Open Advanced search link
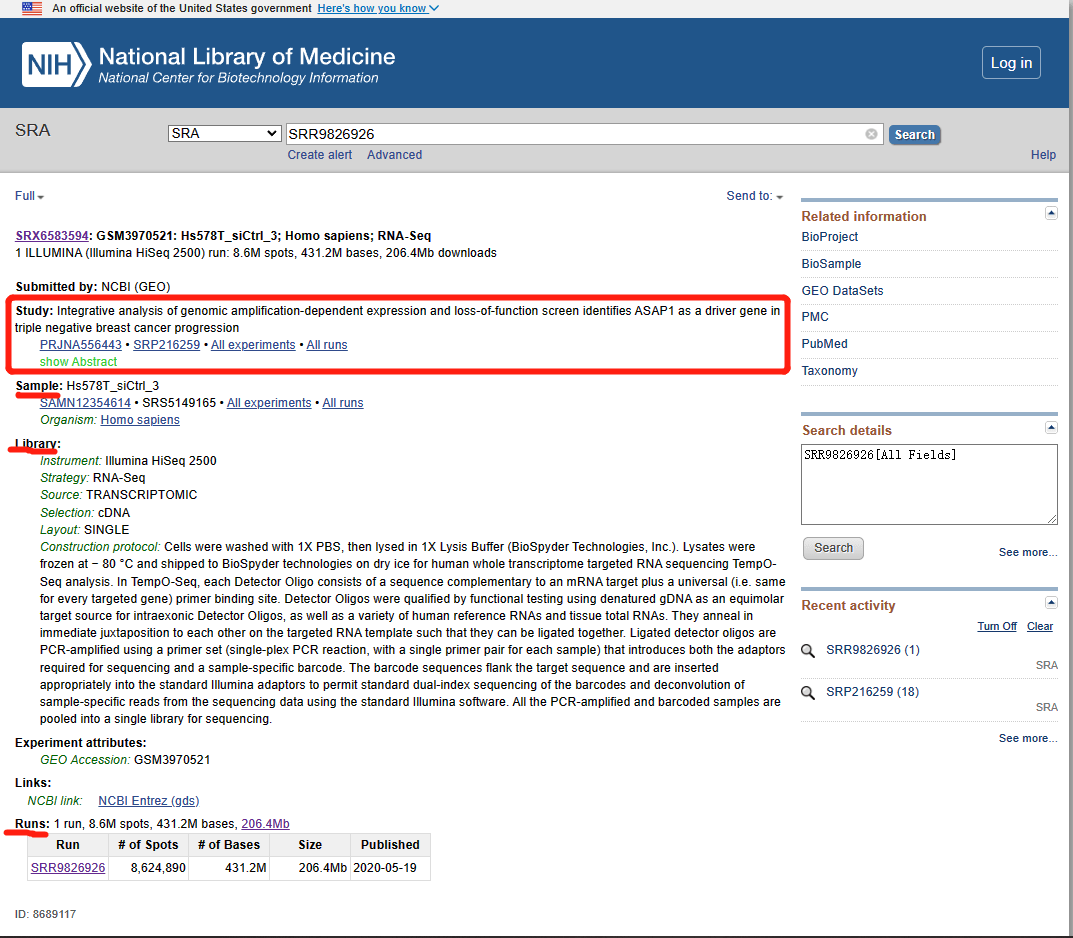 [394, 155]
